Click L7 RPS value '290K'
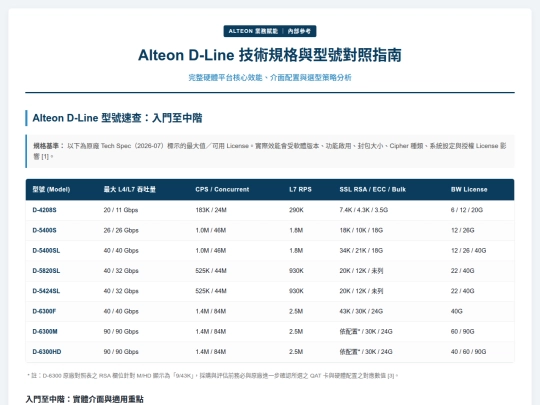540x405 pixels. (296, 210)
